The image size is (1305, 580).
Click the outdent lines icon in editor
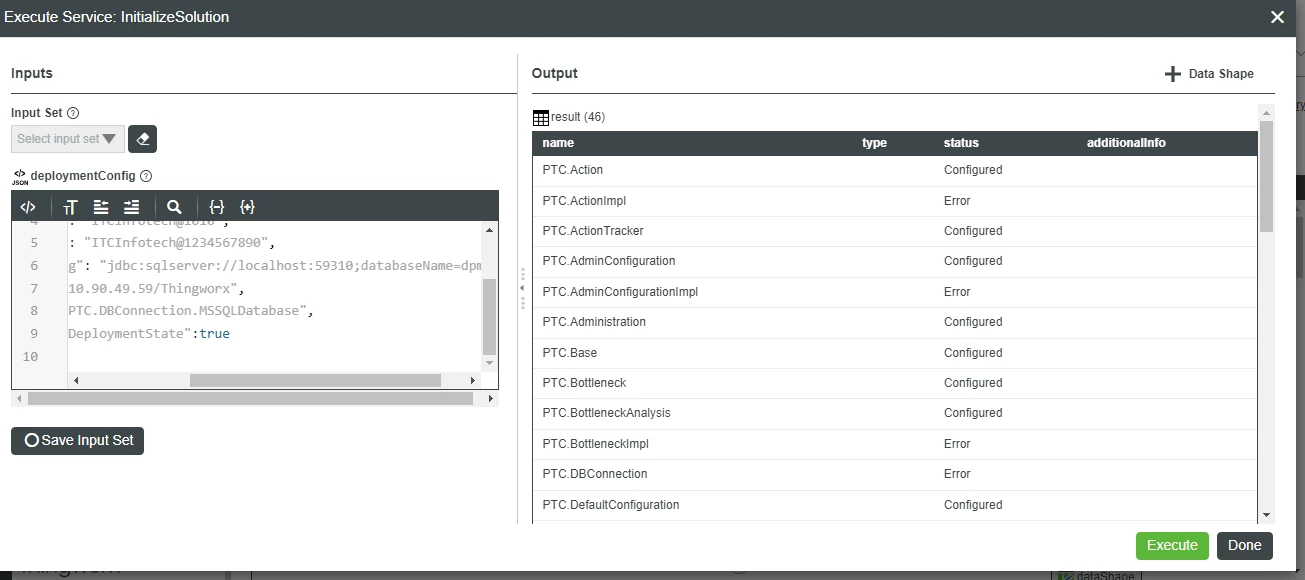[101, 207]
